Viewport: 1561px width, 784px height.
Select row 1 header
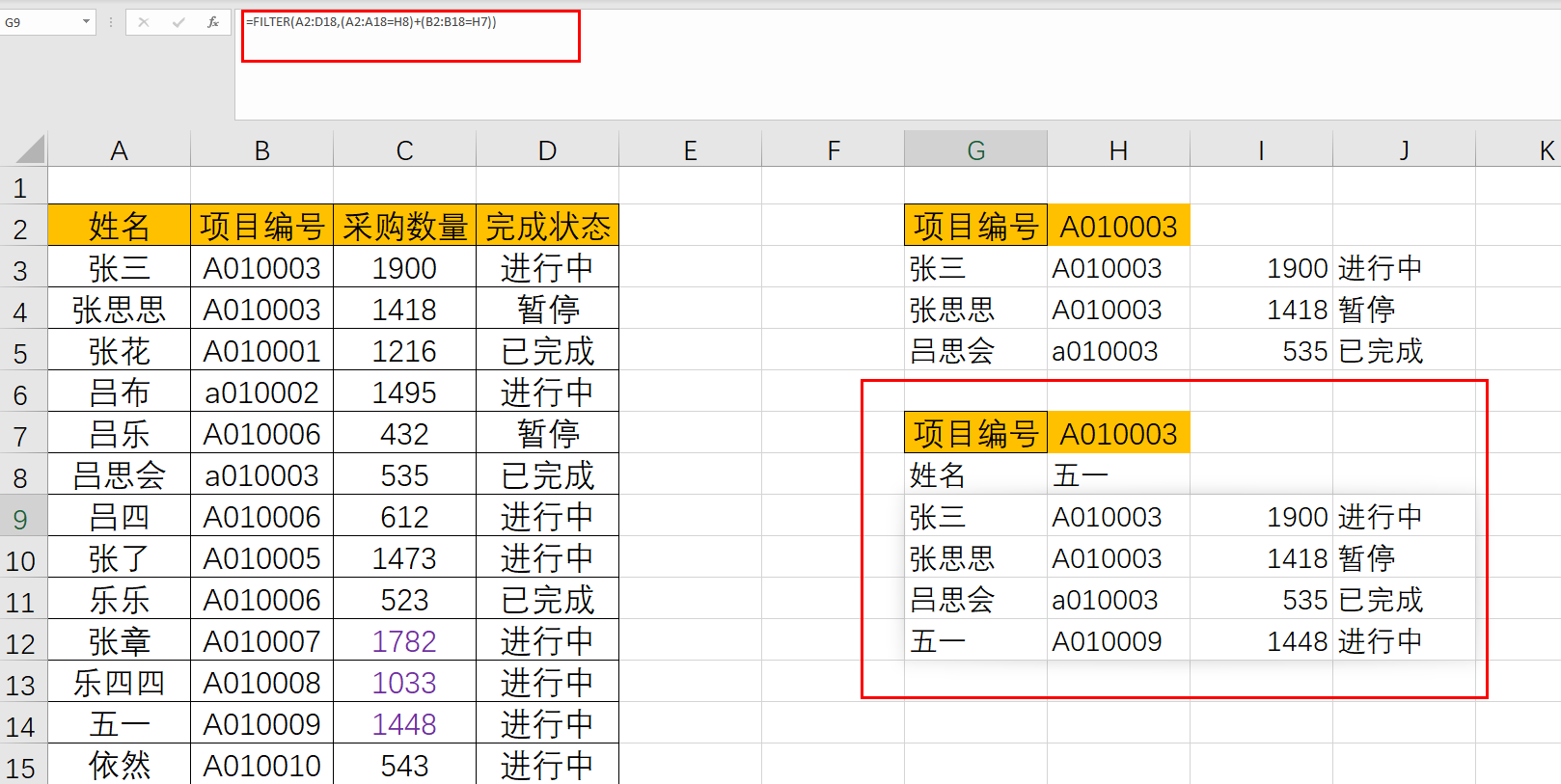23,186
